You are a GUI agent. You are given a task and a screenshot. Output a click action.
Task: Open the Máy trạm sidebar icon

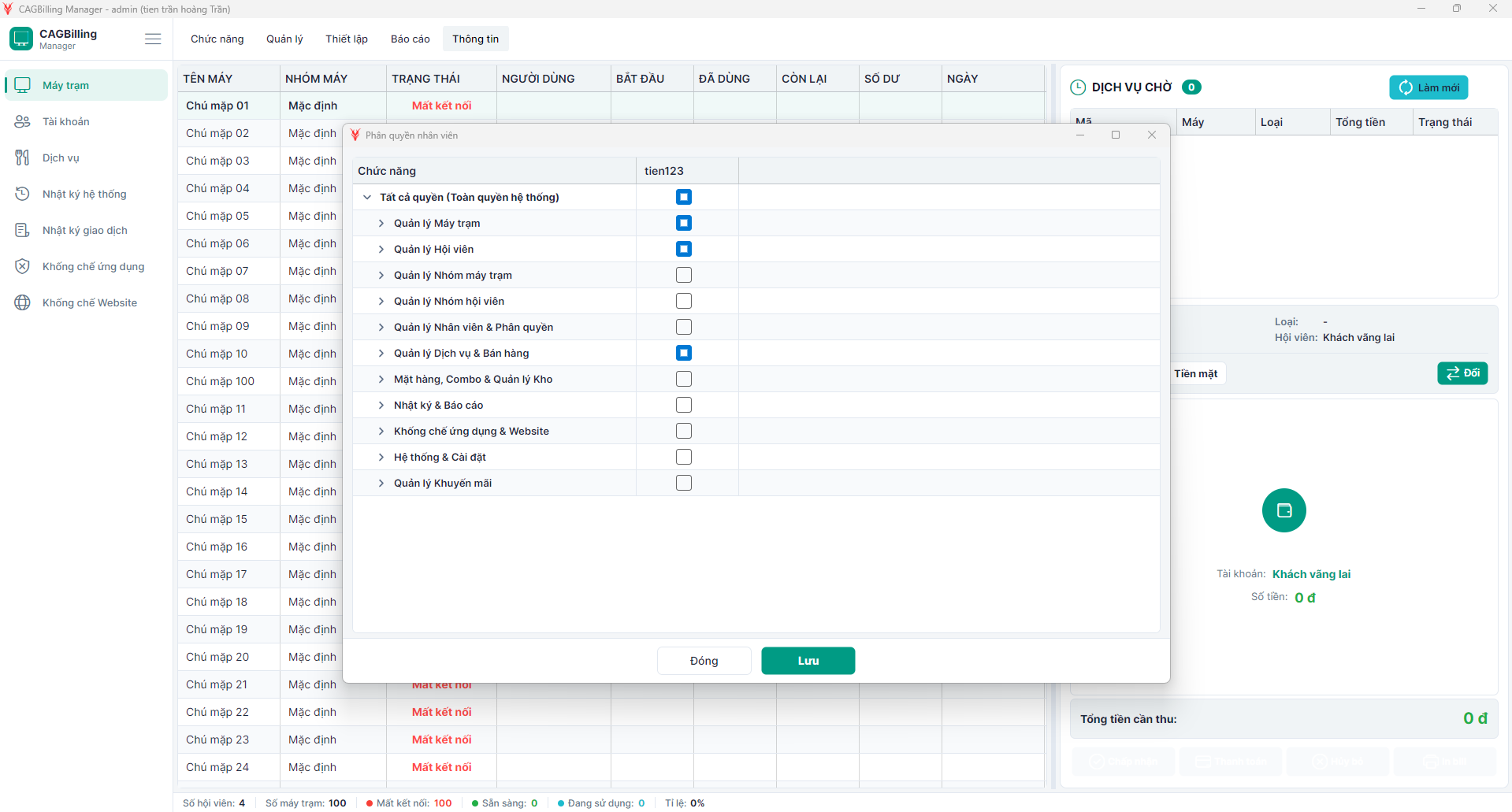[x=23, y=85]
